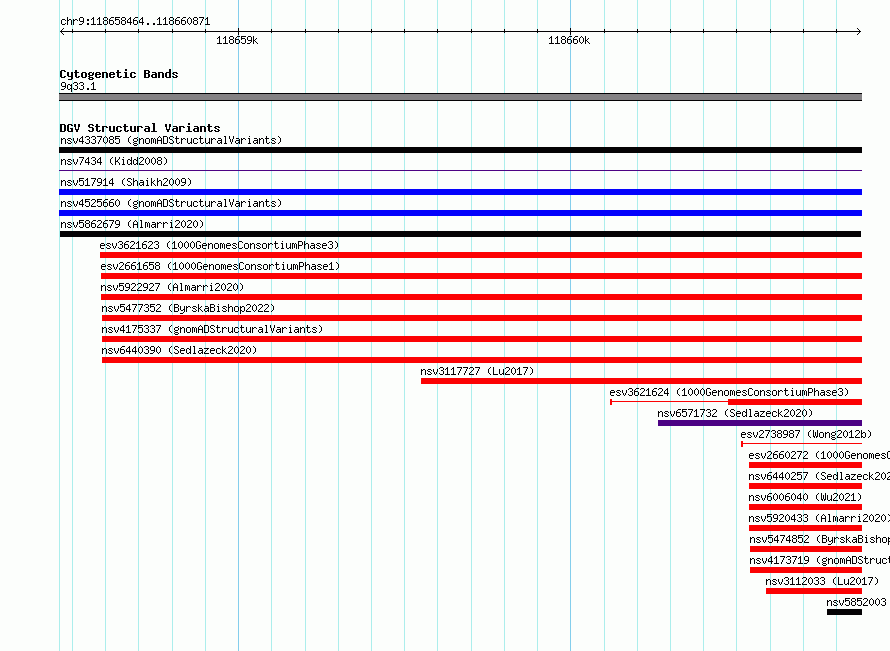Click the 118660k ruler position
This screenshot has width=890, height=651.
click(569, 40)
